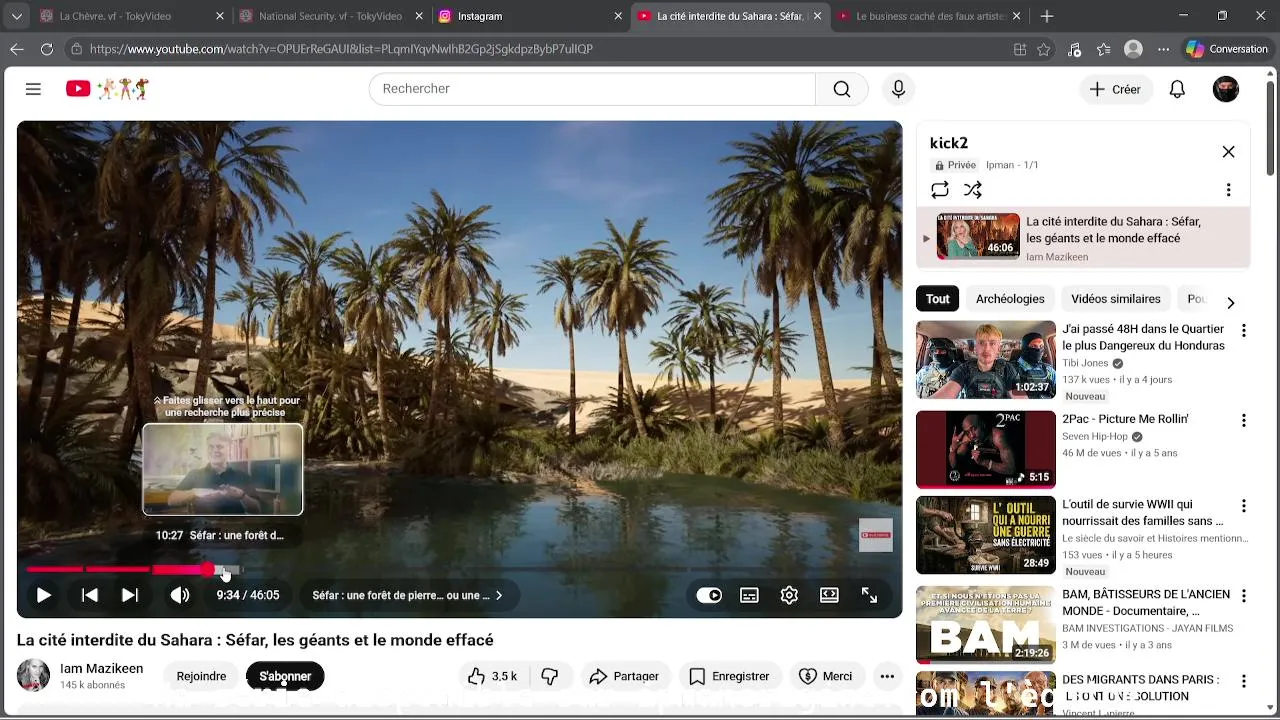The height and width of the screenshot is (720, 1280).
Task: Open the Partager share dialog
Action: (624, 676)
